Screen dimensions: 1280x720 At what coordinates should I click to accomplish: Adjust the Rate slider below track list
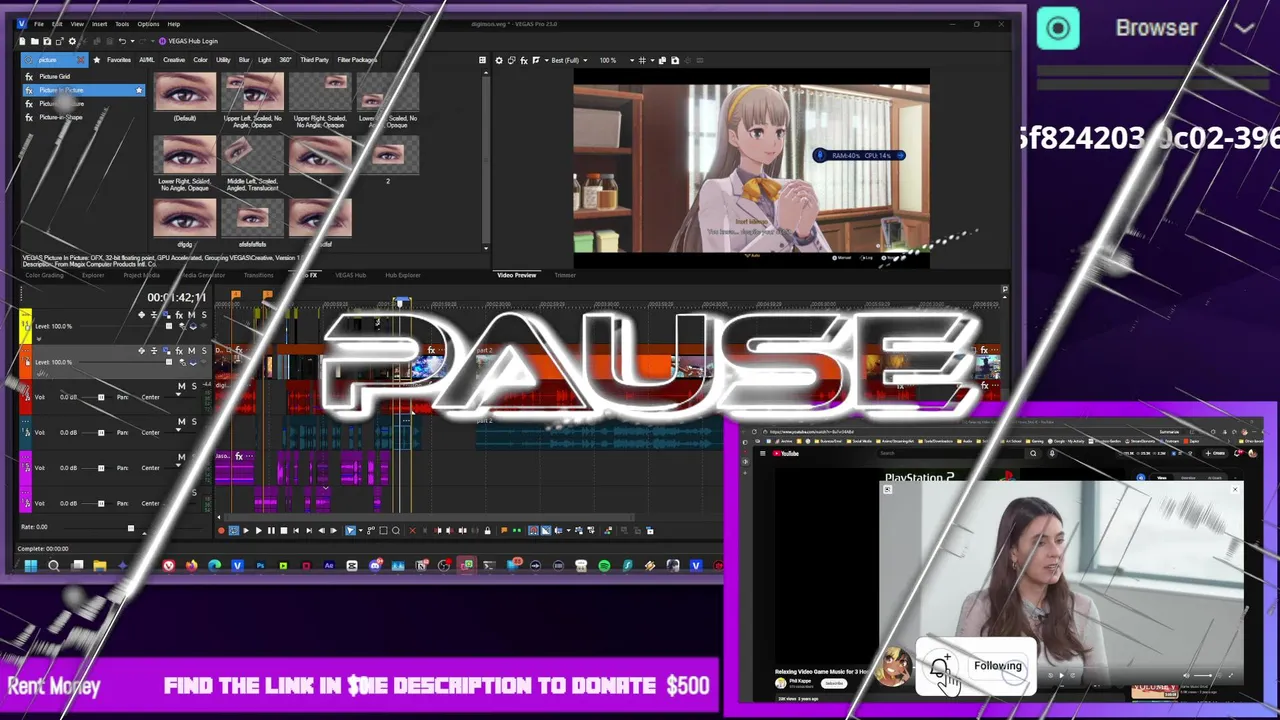coord(131,528)
